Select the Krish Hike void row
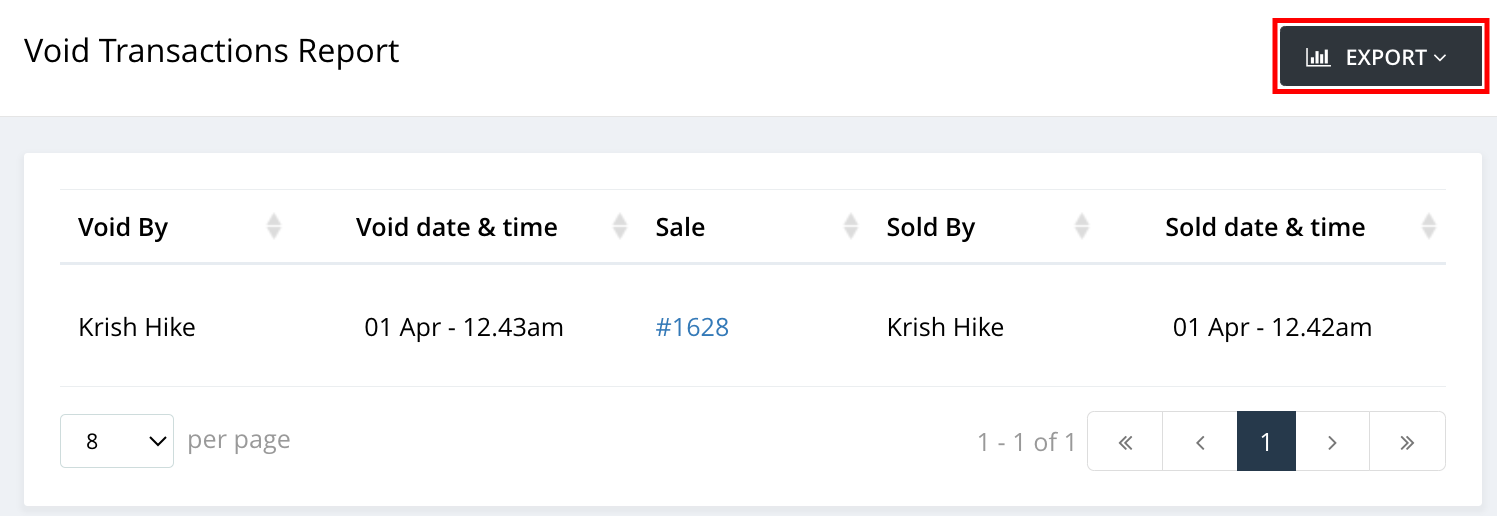 753,327
